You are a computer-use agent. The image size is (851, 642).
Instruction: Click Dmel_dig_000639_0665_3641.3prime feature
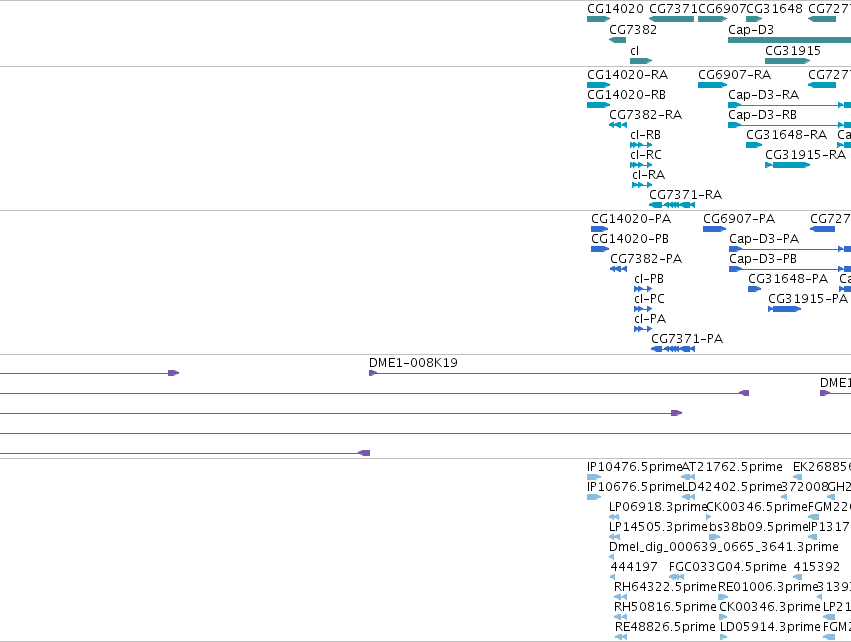pyautogui.click(x=612, y=557)
